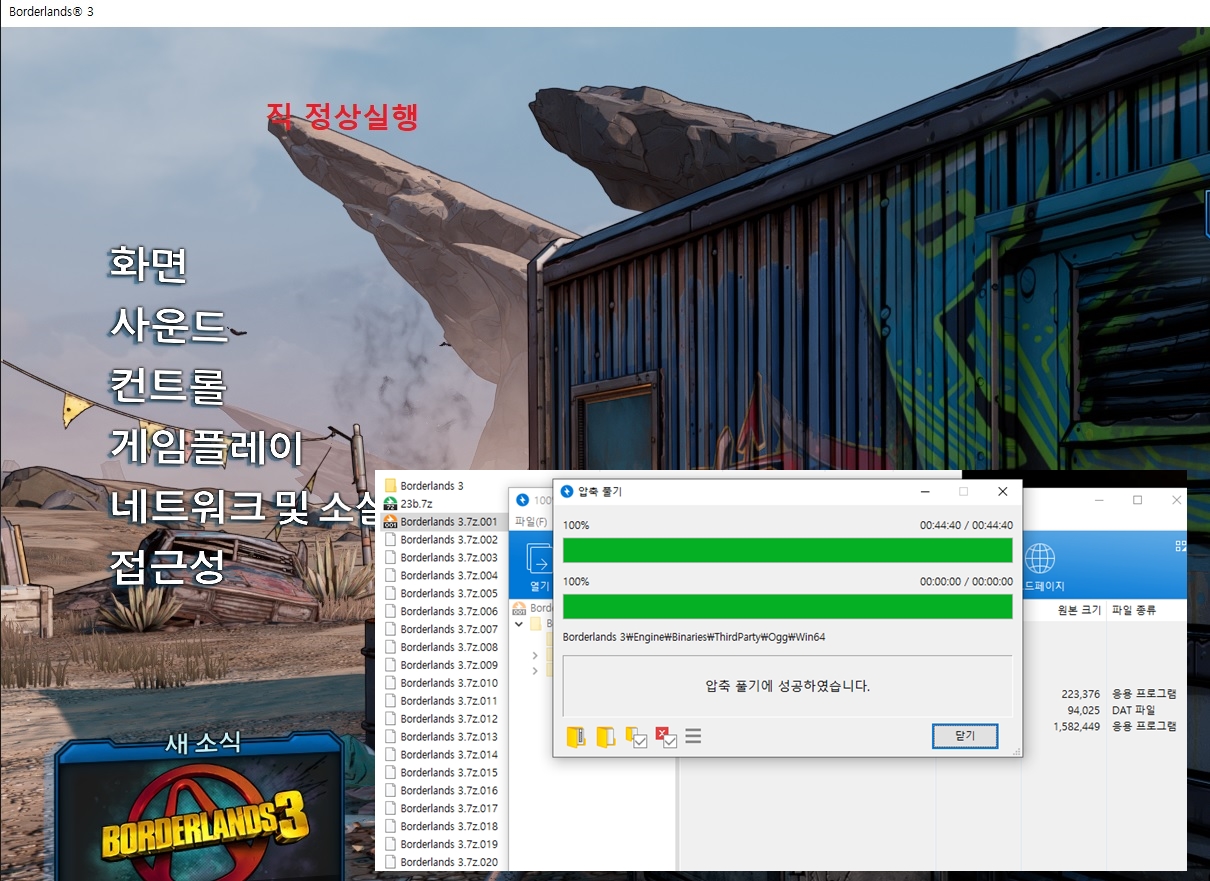Select file Borderlands 3.7z.005
The width and height of the screenshot is (1210, 881).
(x=449, y=594)
